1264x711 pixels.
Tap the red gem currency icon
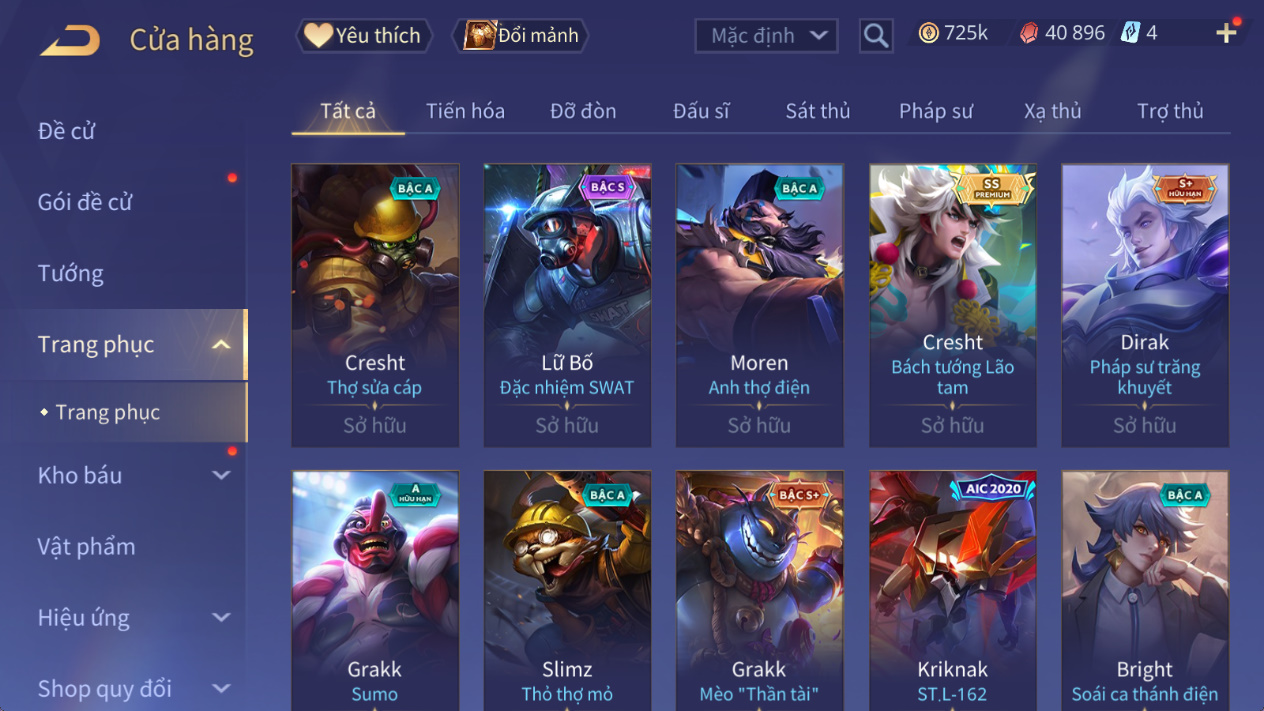point(1028,33)
